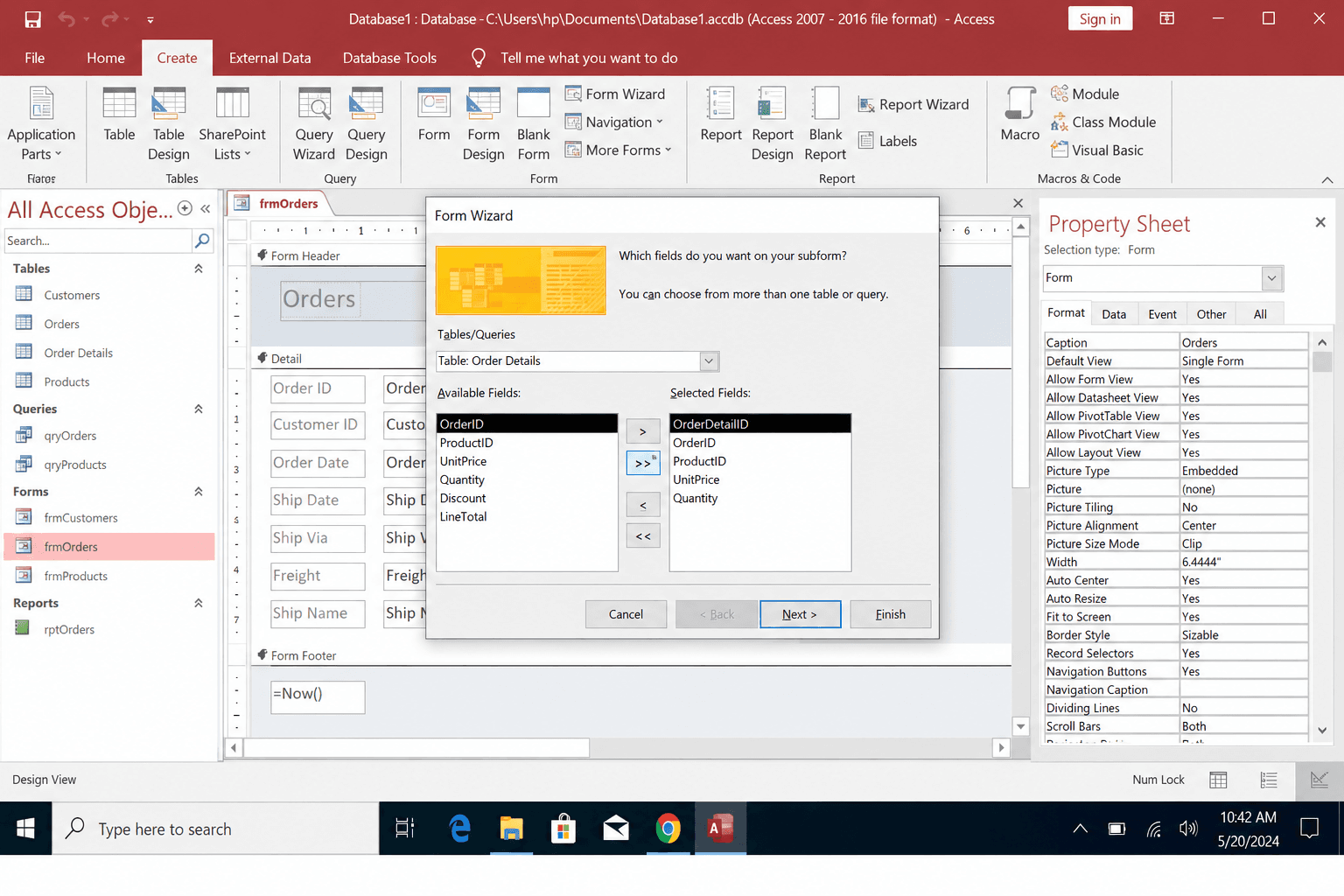Create a Report from ribbon
The image size is (1344, 896).
721,115
